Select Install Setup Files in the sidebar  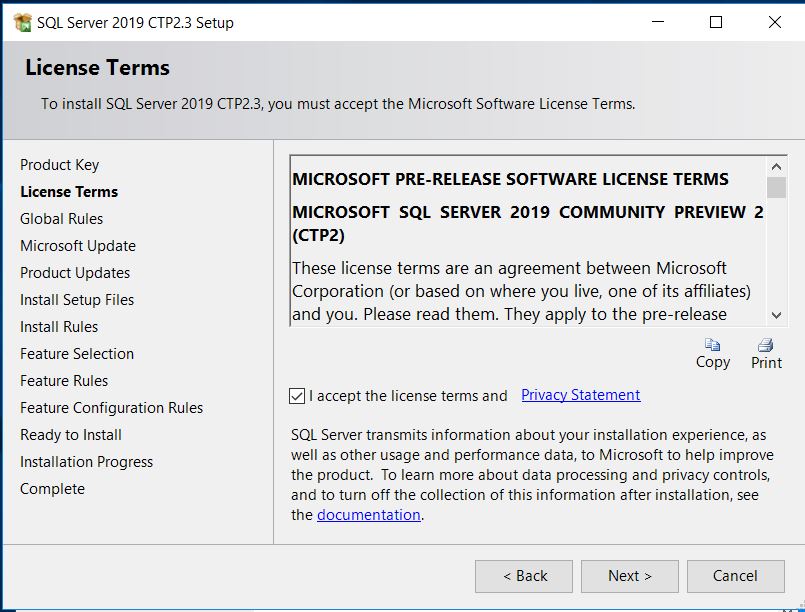coord(77,300)
